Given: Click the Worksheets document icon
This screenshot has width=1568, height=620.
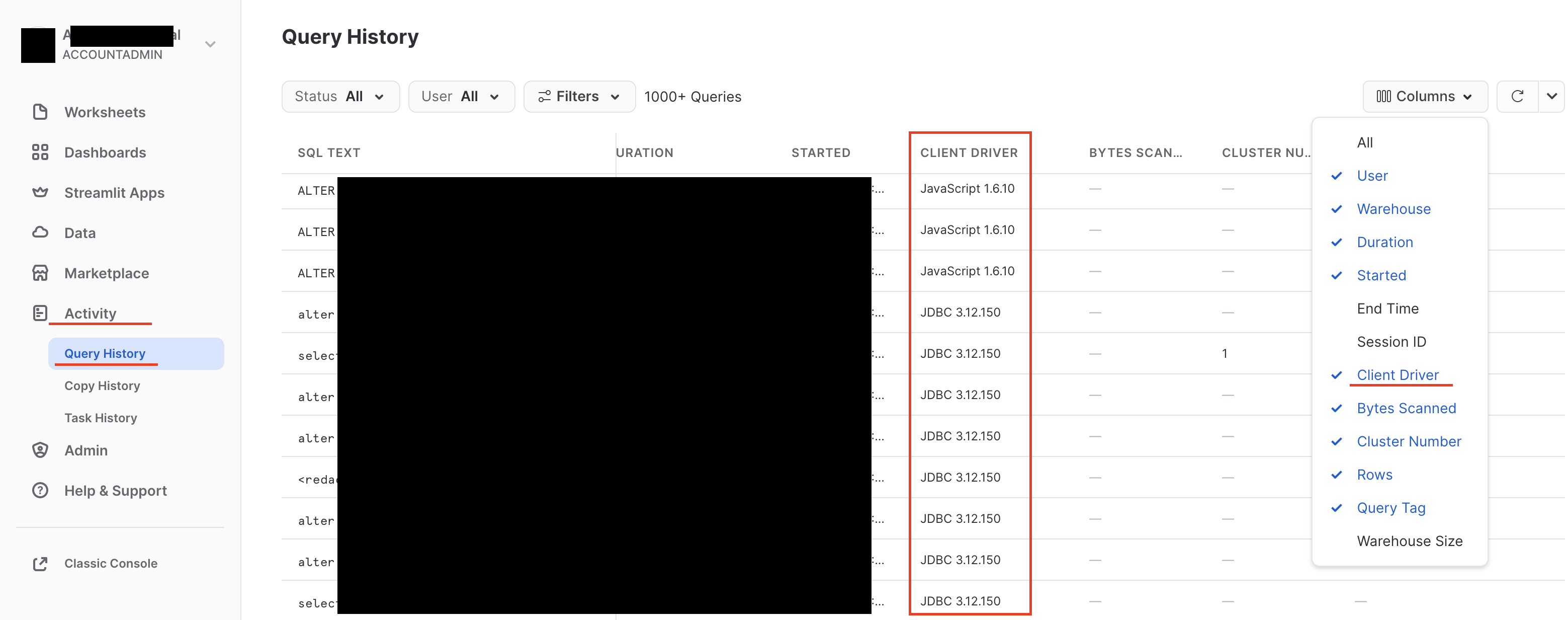Looking at the screenshot, I should 40,112.
